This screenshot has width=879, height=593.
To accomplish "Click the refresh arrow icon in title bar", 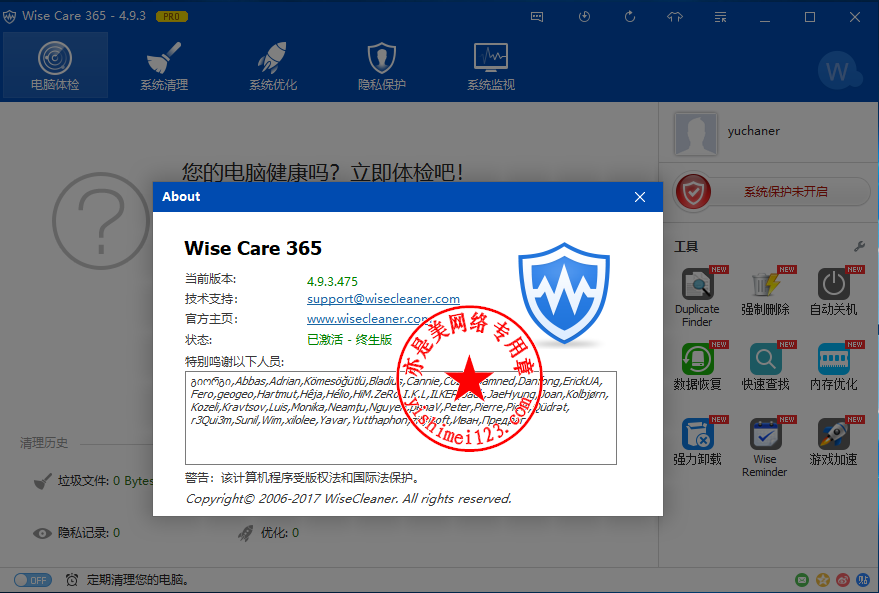I will tap(630, 17).
